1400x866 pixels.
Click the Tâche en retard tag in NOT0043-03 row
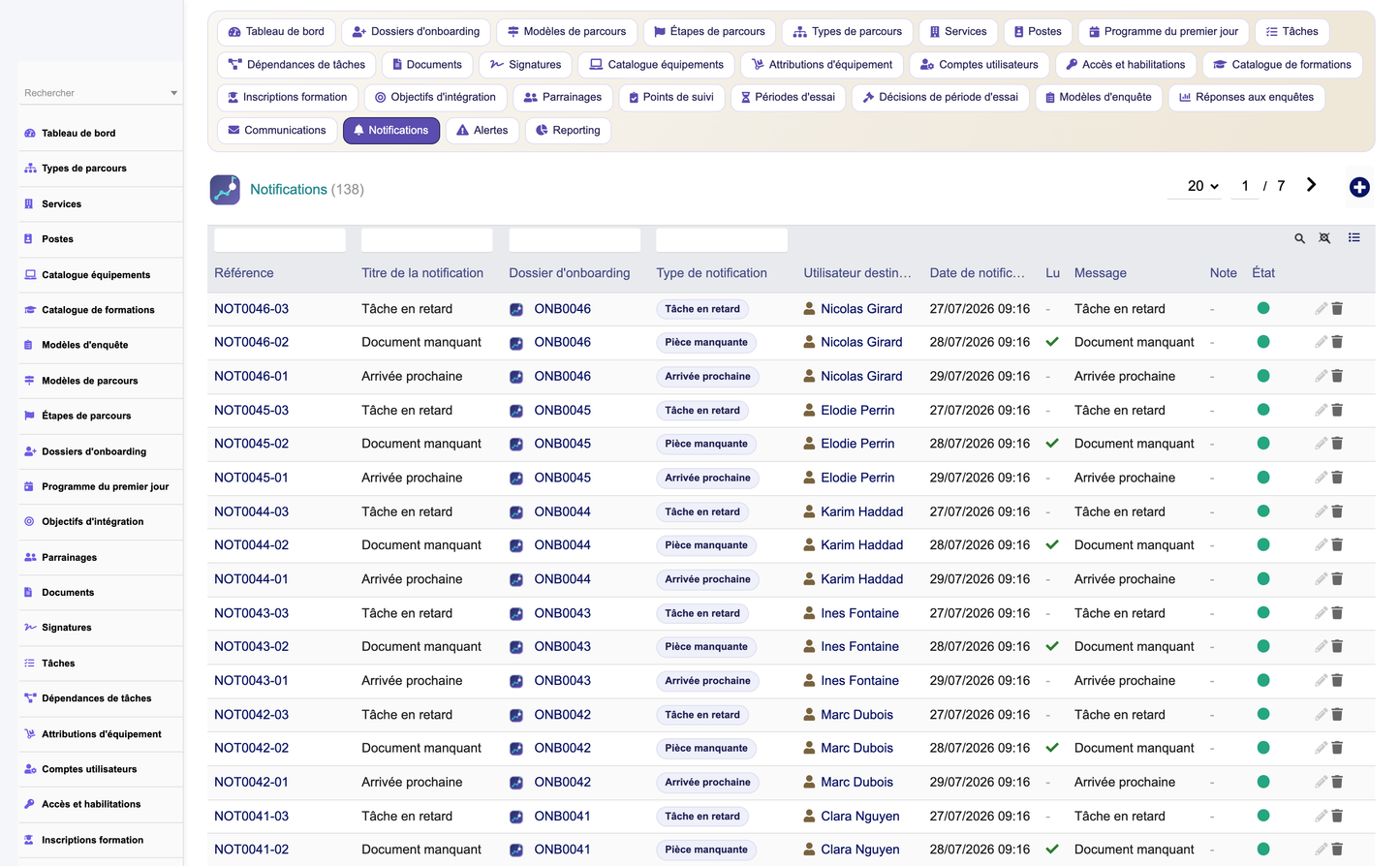(702, 613)
